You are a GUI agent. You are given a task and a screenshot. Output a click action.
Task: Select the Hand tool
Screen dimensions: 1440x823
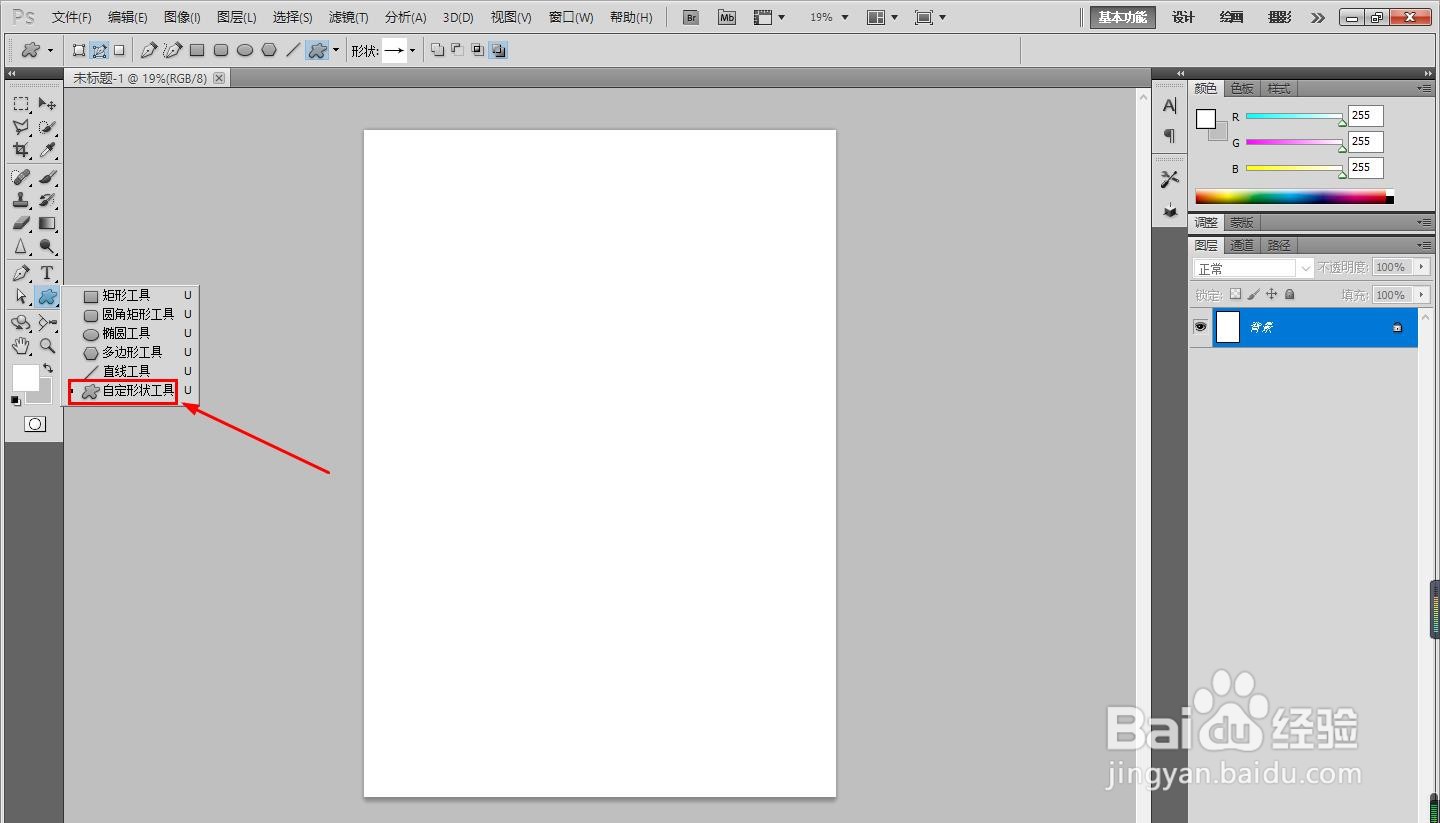21,346
